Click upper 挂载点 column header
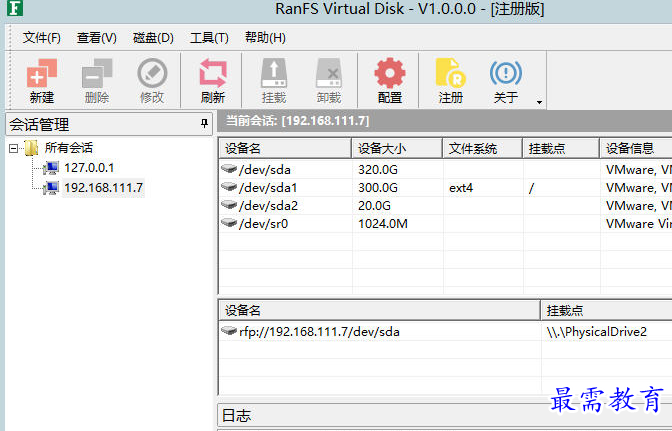 (561, 149)
